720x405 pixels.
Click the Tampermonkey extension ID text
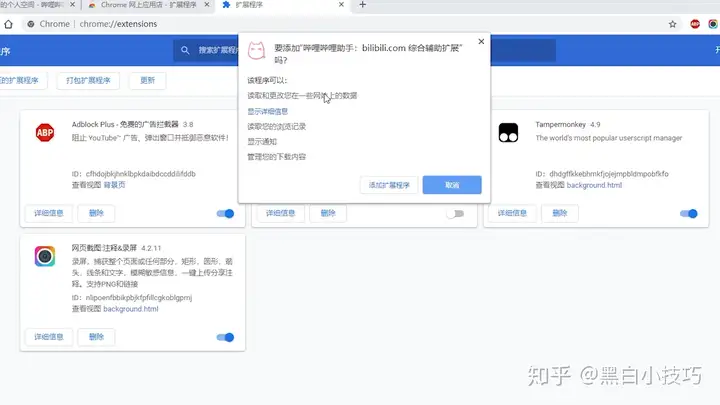[x=602, y=174]
